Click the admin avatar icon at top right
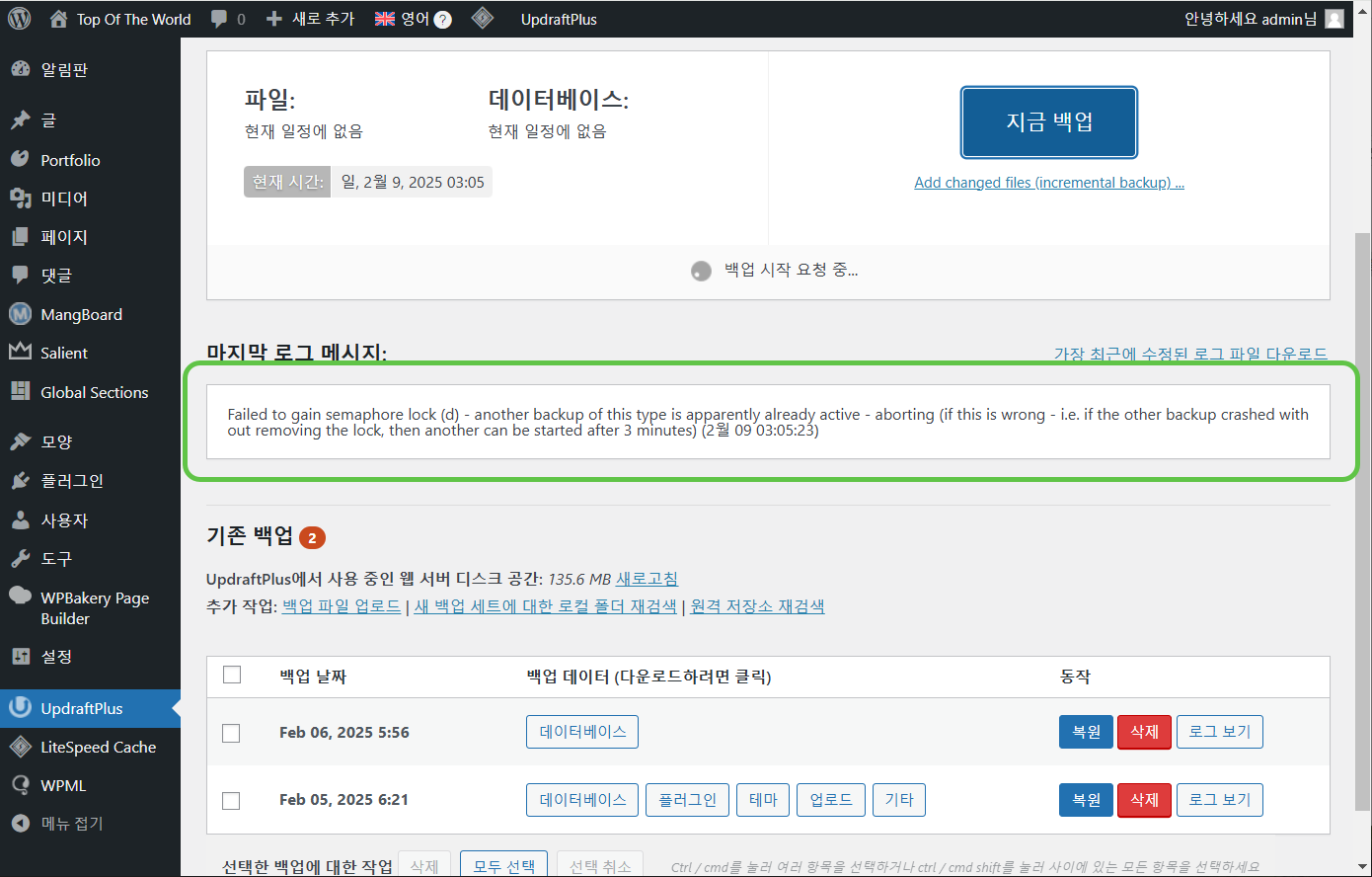 [x=1334, y=19]
